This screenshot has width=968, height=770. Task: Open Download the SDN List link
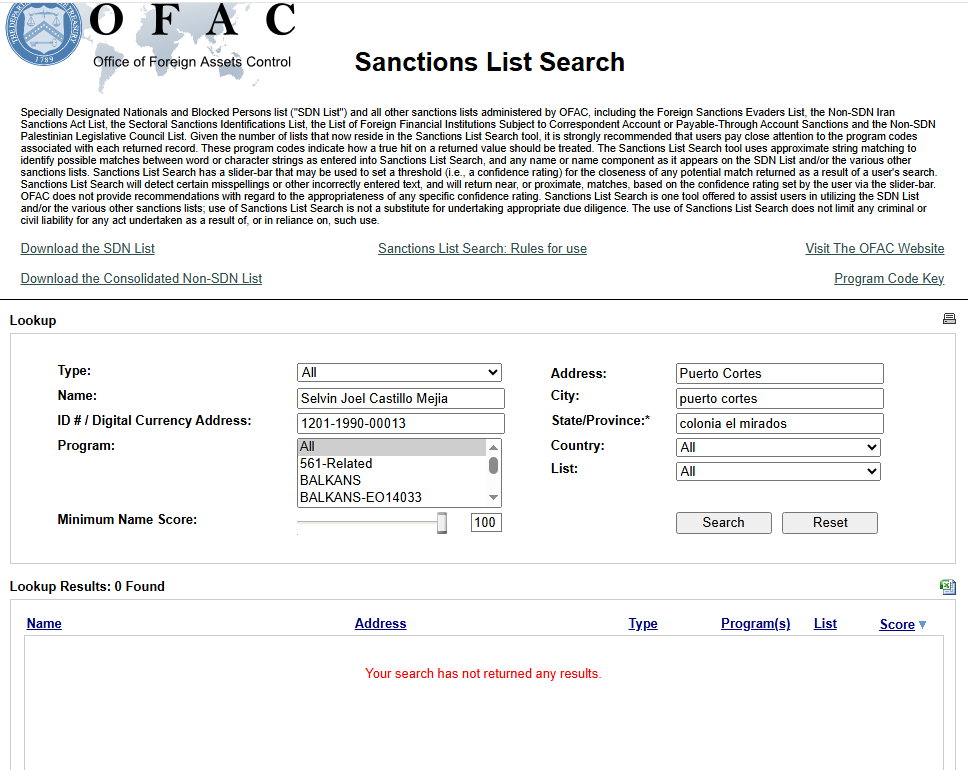tap(88, 248)
